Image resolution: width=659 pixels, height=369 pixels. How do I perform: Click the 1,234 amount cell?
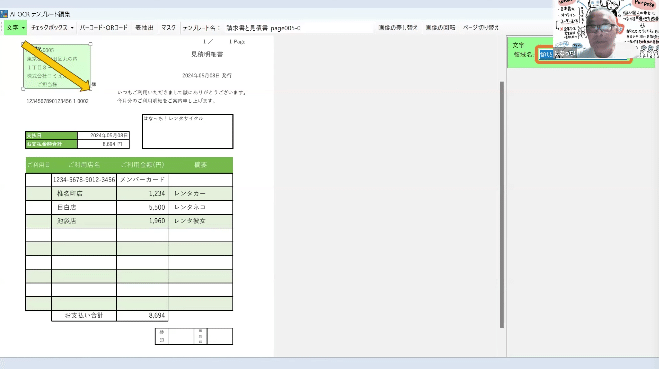[142, 193]
